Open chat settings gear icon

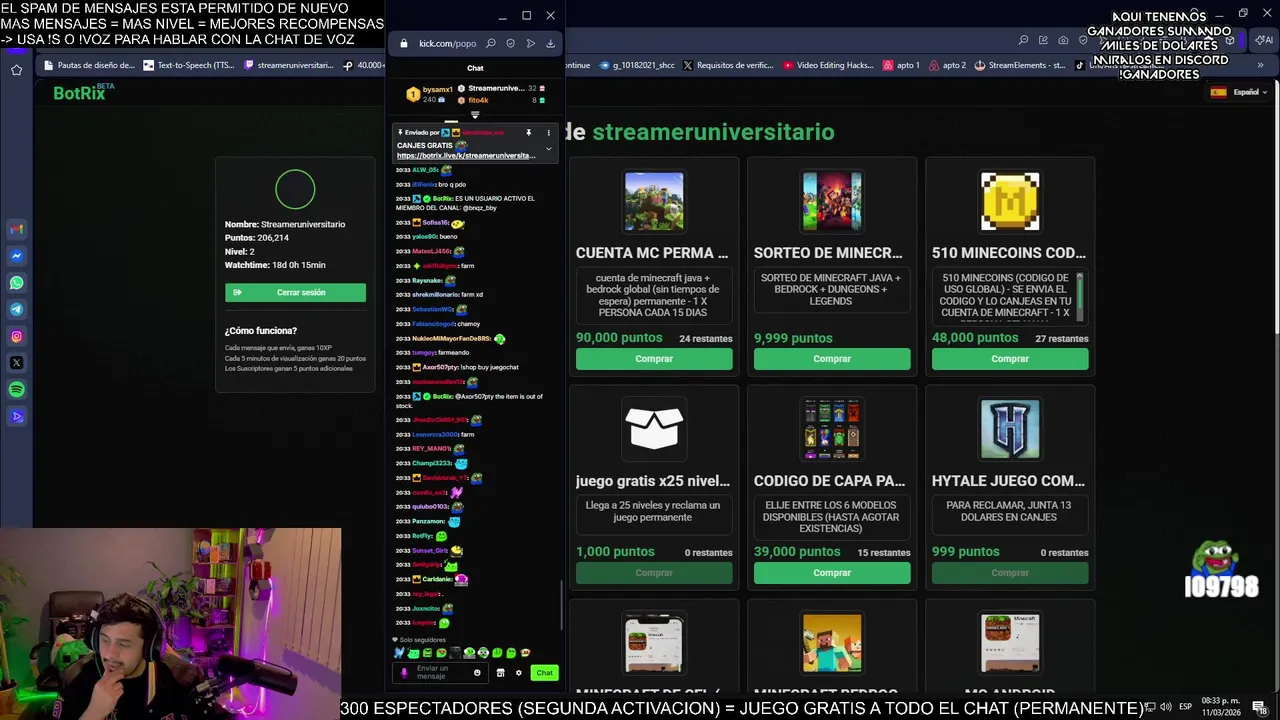[518, 673]
